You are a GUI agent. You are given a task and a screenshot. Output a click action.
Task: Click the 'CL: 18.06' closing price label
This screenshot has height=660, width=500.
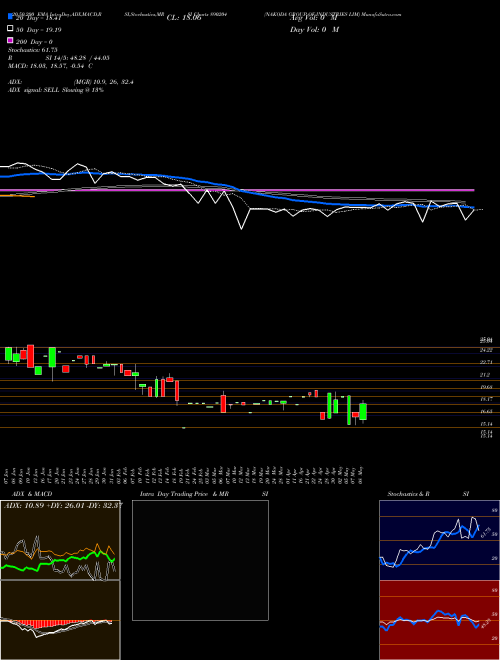[x=184, y=18]
